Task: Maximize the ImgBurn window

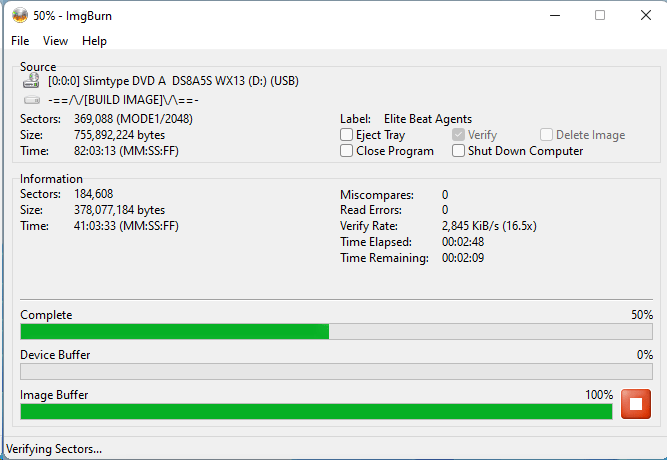Action: click(x=600, y=16)
